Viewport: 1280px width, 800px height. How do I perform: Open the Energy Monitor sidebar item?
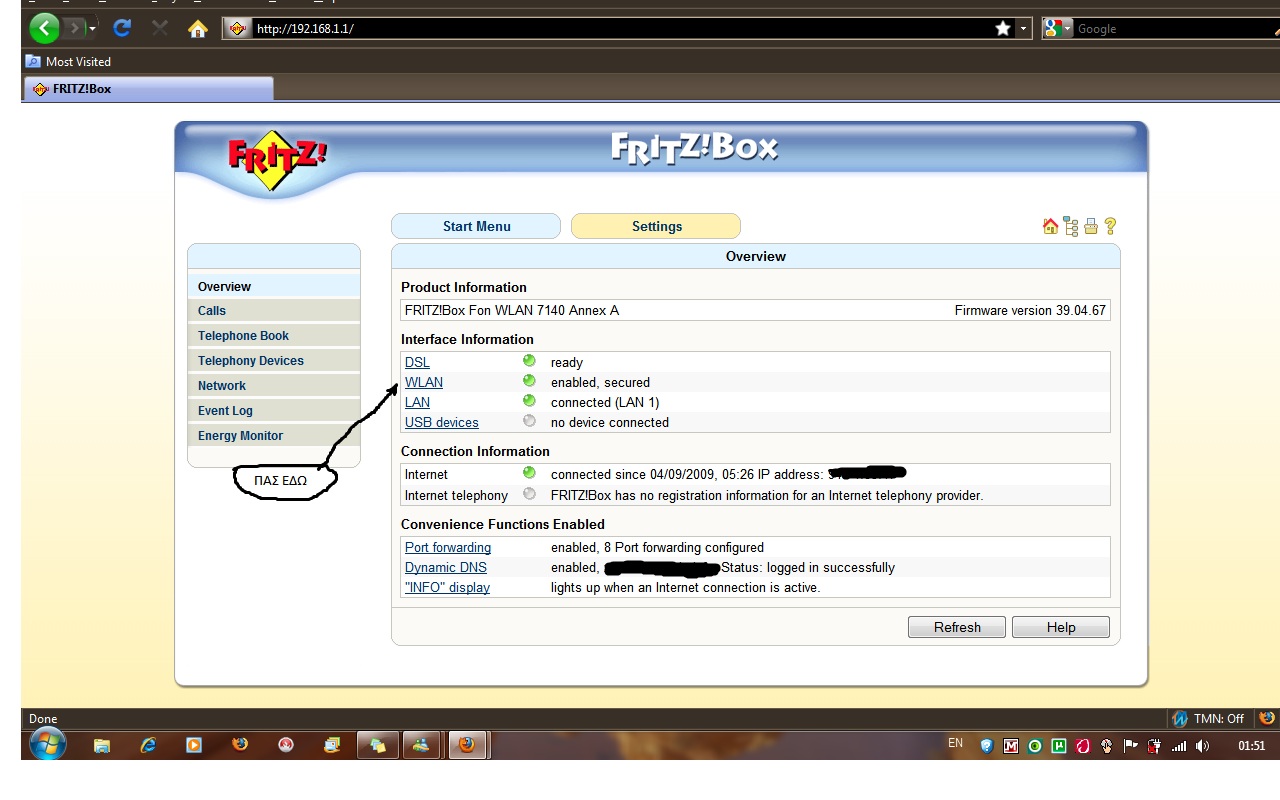[273, 436]
